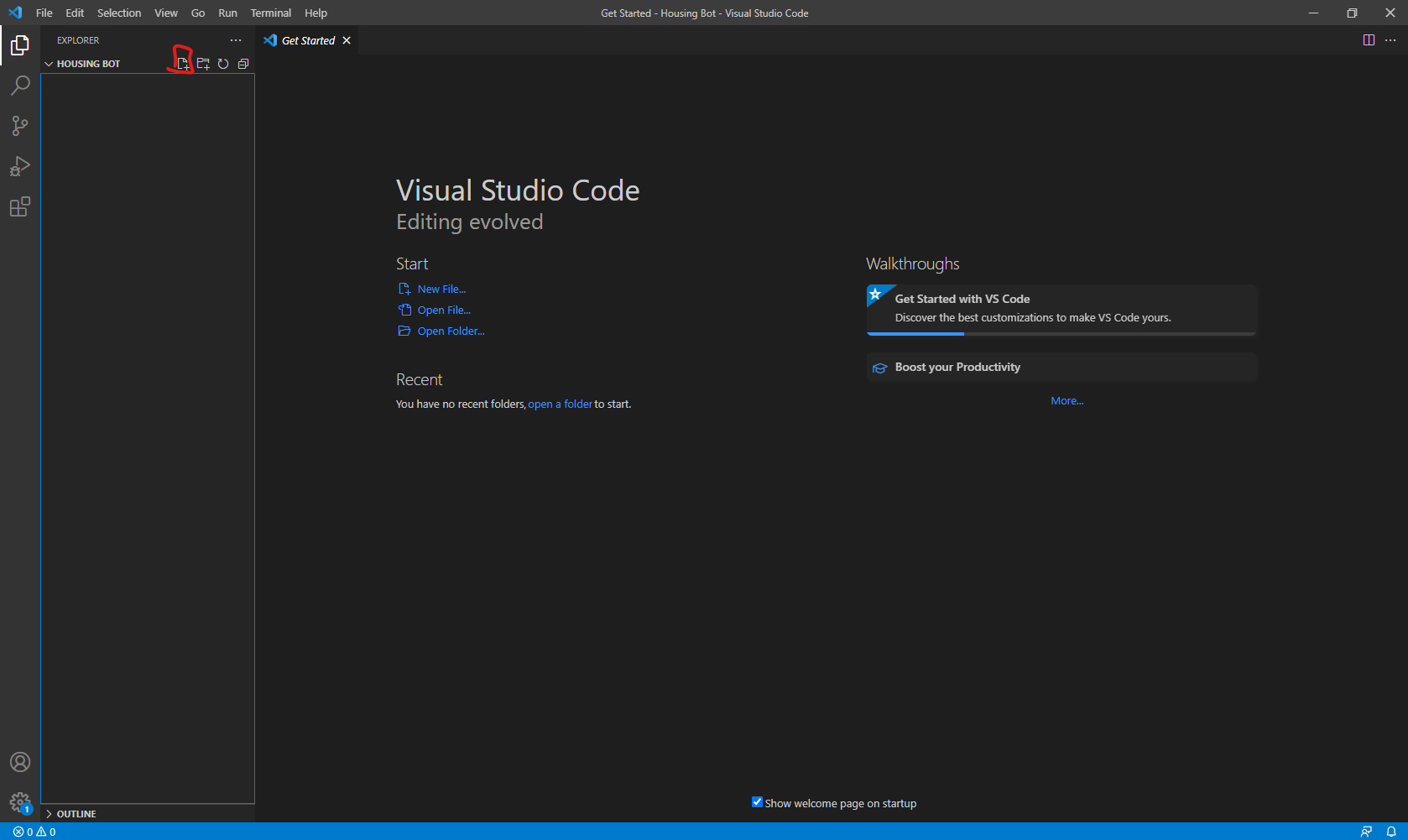
Task: Open the Explorer view in activity bar
Action: [x=20, y=45]
